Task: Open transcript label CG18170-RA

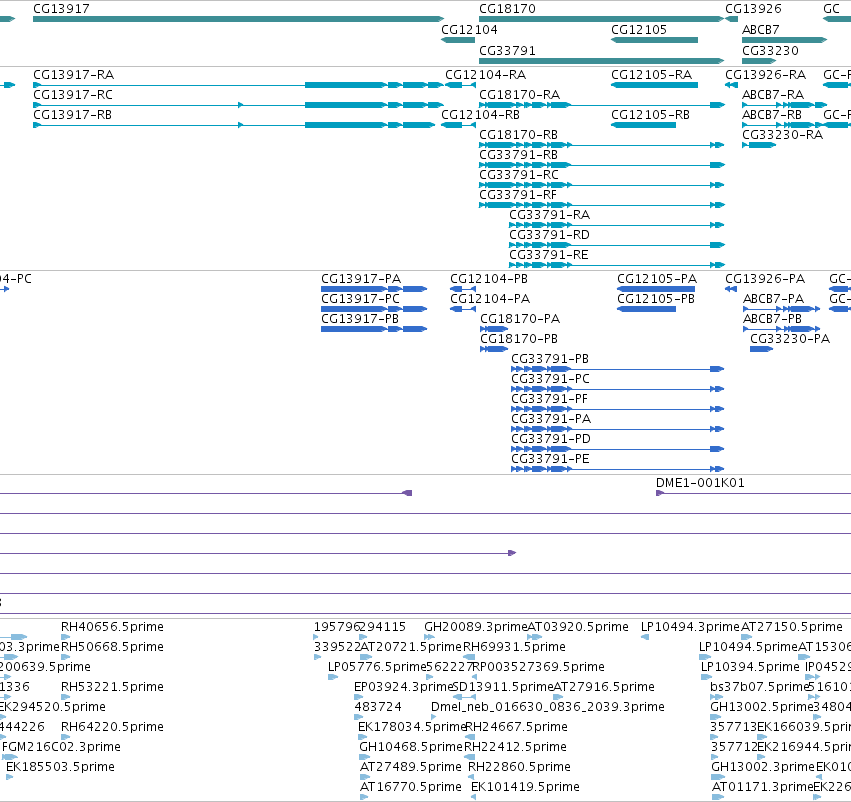Action: (519, 95)
